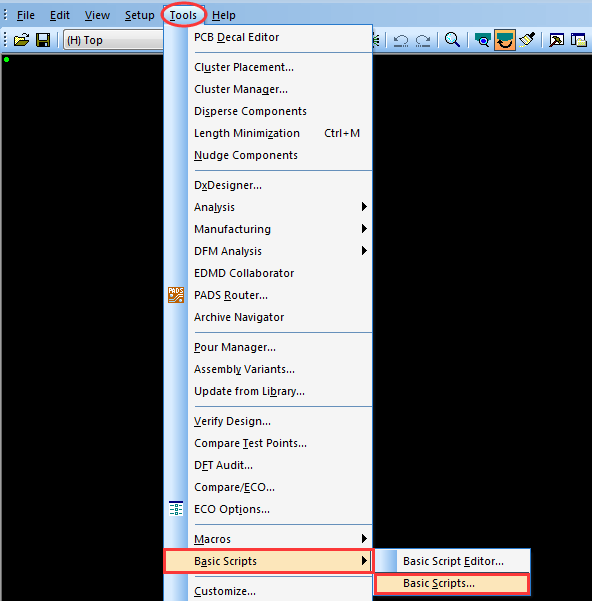Open the Help menu

224,15
